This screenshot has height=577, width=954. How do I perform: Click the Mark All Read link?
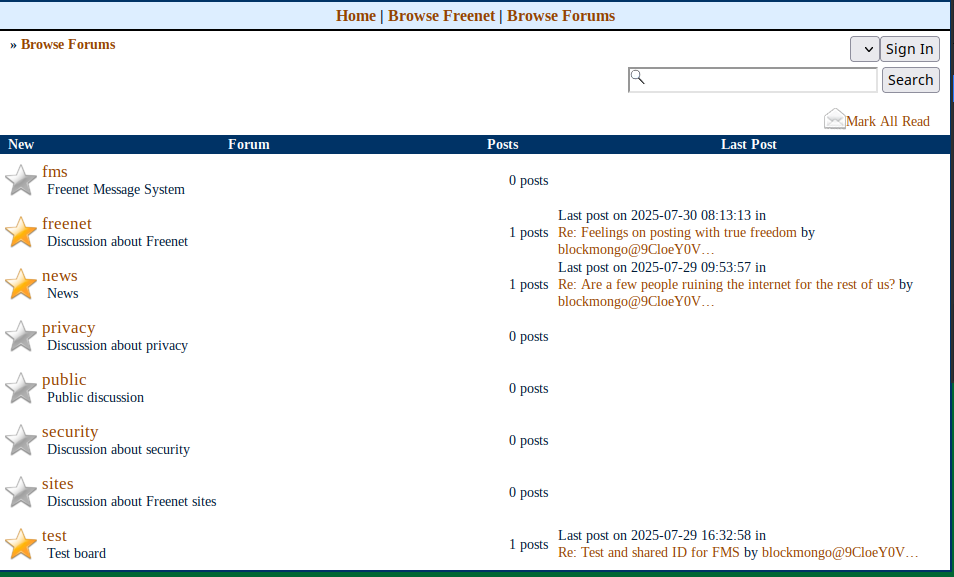tap(888, 121)
